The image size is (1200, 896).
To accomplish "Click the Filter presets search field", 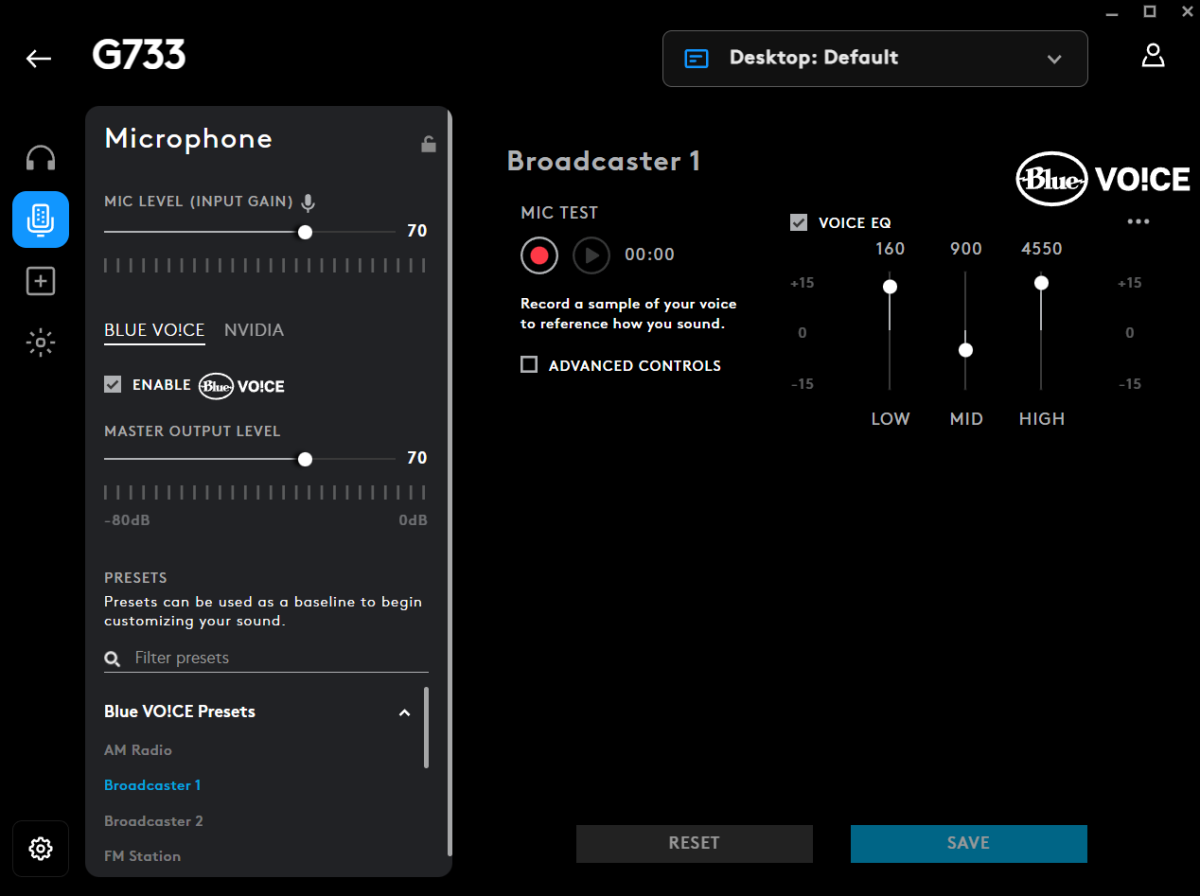I will (x=266, y=658).
